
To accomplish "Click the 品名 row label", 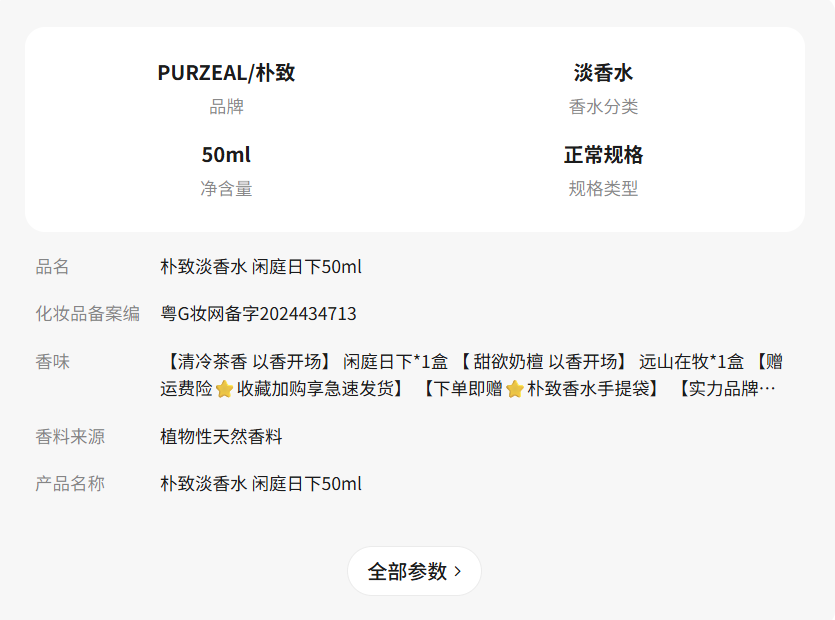I will coord(53,267).
